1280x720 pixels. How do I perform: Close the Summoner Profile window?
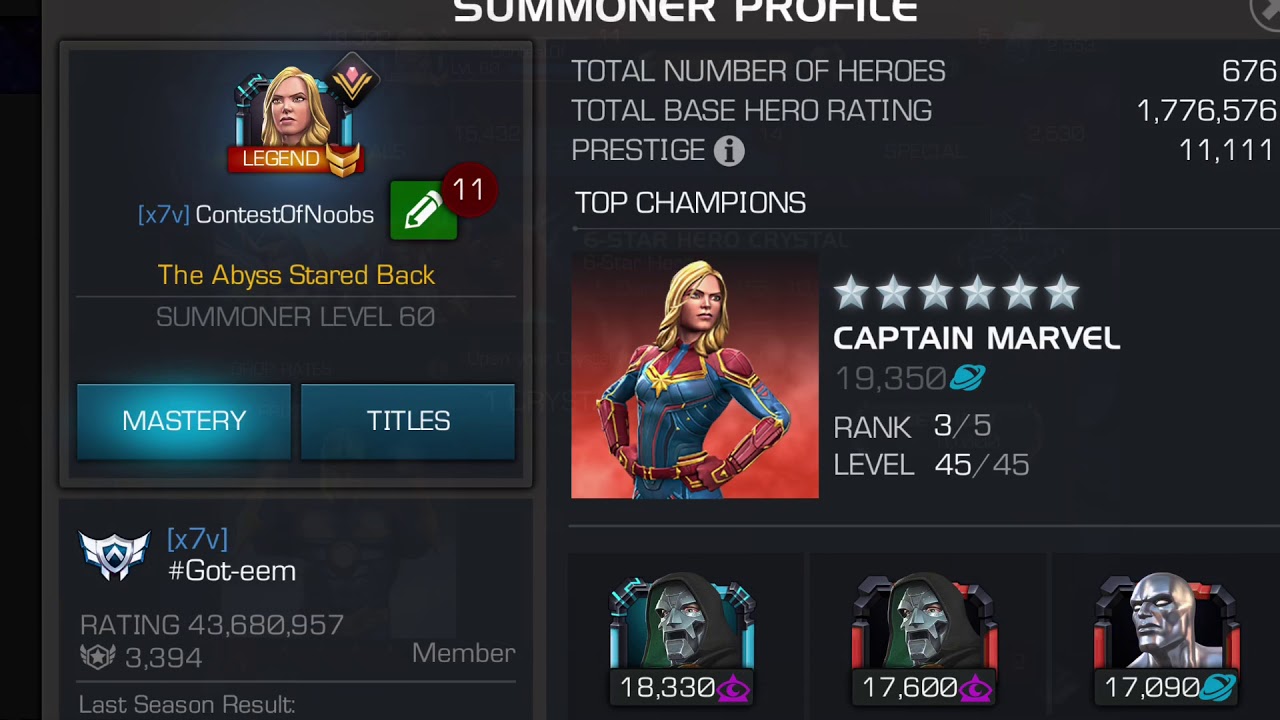pos(1266,11)
